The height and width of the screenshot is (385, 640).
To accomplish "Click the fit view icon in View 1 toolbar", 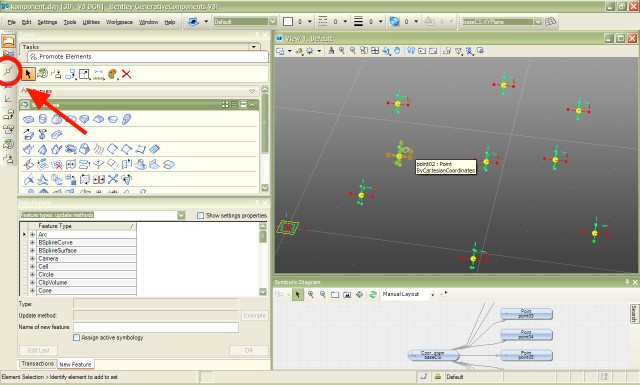I will point(375,51).
